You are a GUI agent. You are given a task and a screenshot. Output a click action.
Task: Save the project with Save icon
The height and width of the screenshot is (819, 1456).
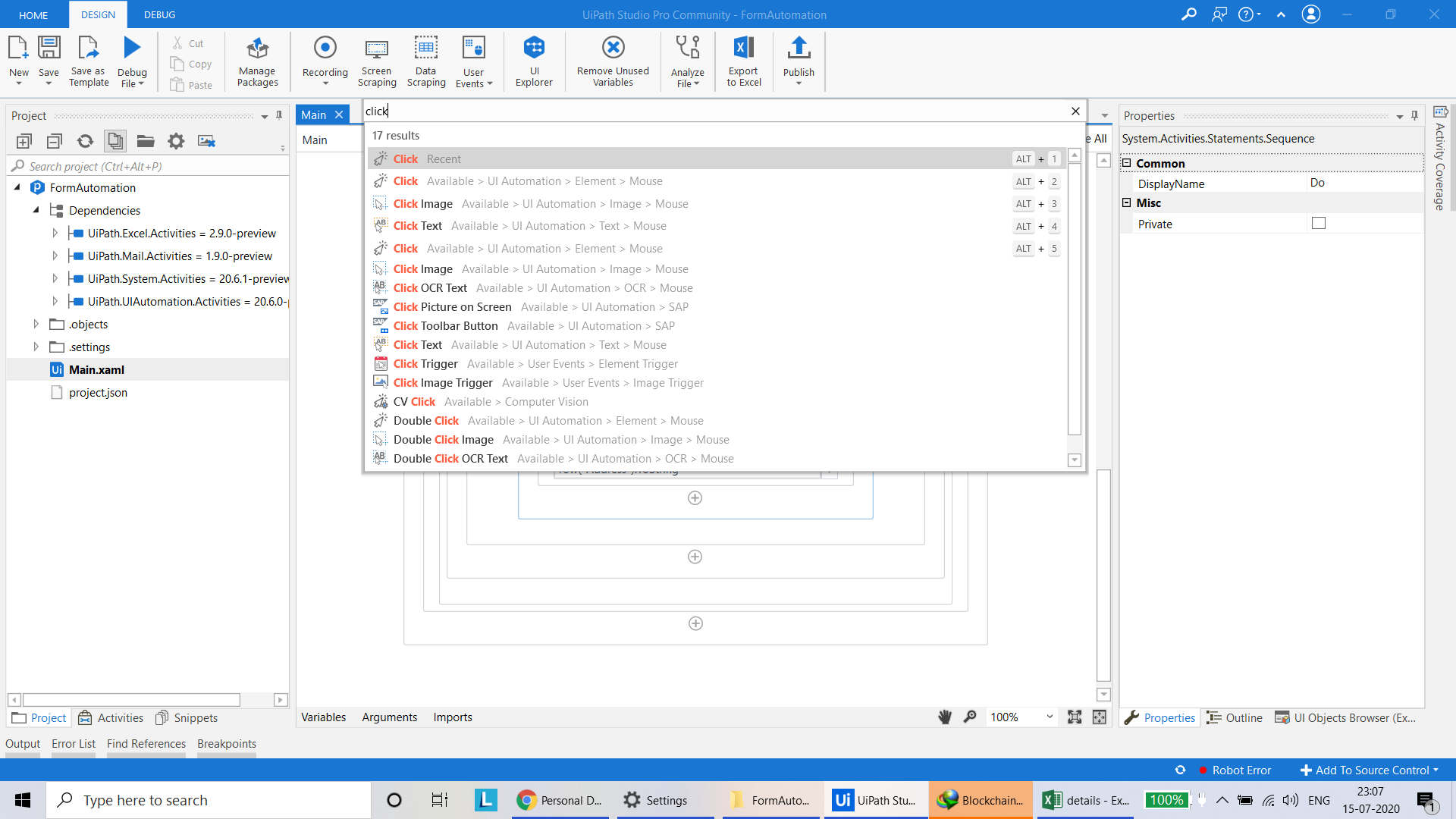pyautogui.click(x=49, y=49)
